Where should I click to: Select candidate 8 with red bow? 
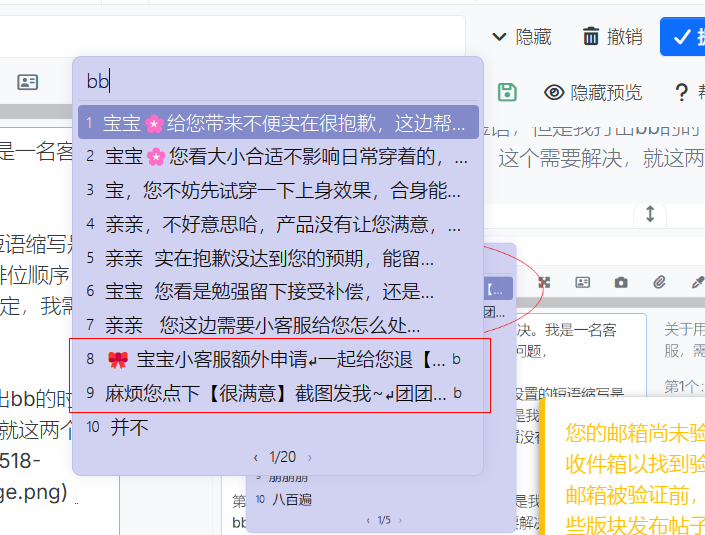click(x=278, y=359)
